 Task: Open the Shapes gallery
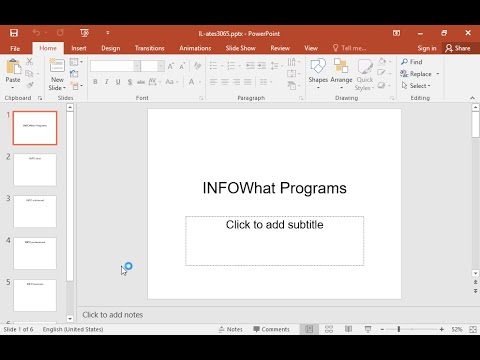318,74
